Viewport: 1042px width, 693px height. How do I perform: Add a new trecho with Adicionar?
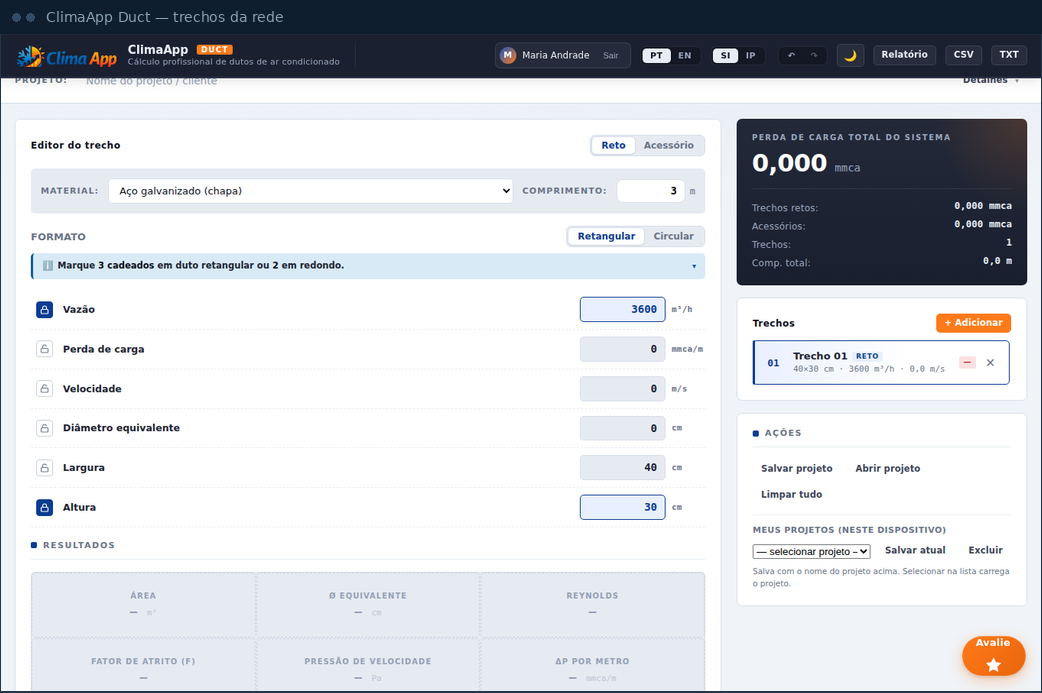974,323
